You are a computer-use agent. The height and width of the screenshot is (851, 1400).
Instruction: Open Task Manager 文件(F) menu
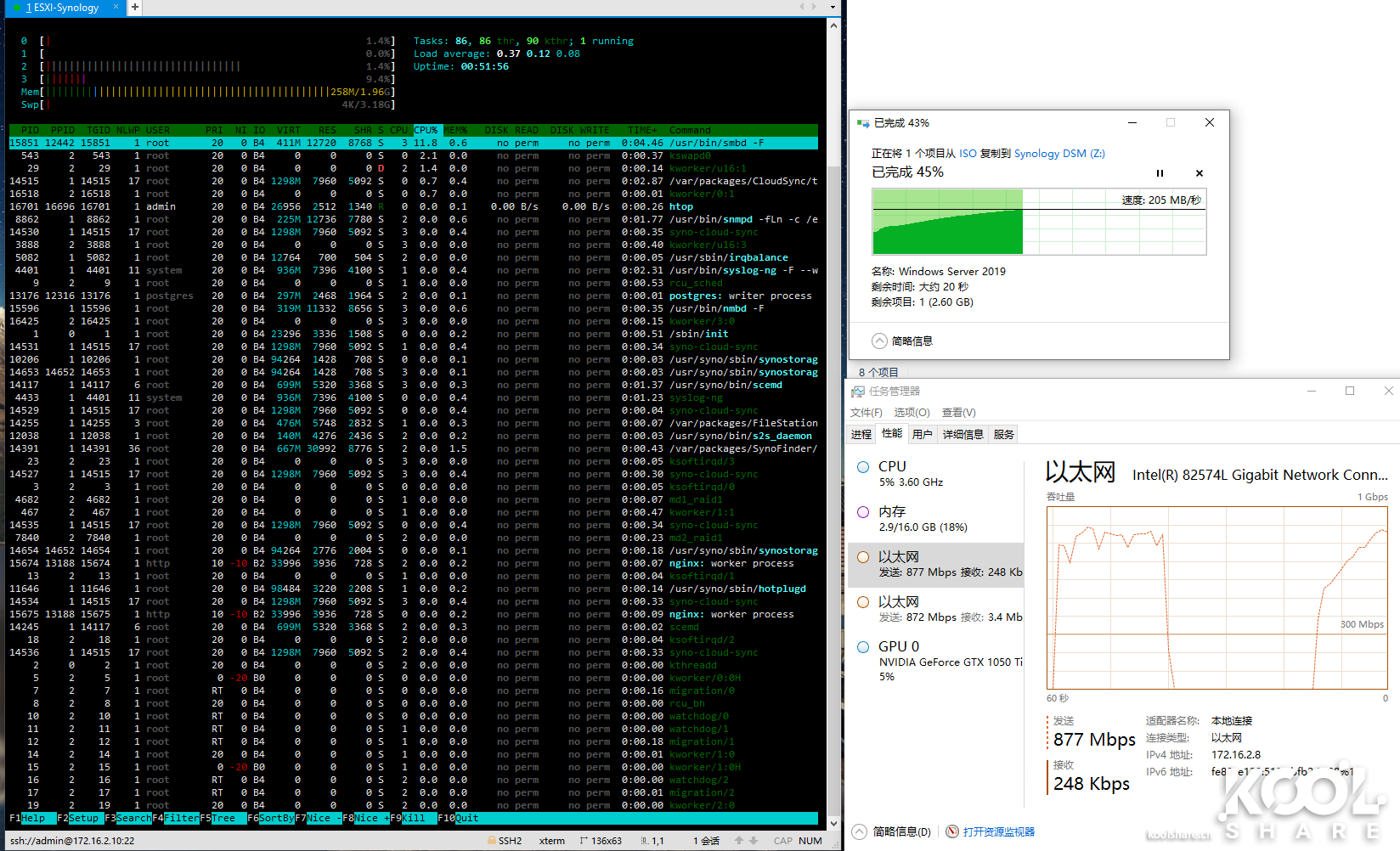tap(867, 413)
